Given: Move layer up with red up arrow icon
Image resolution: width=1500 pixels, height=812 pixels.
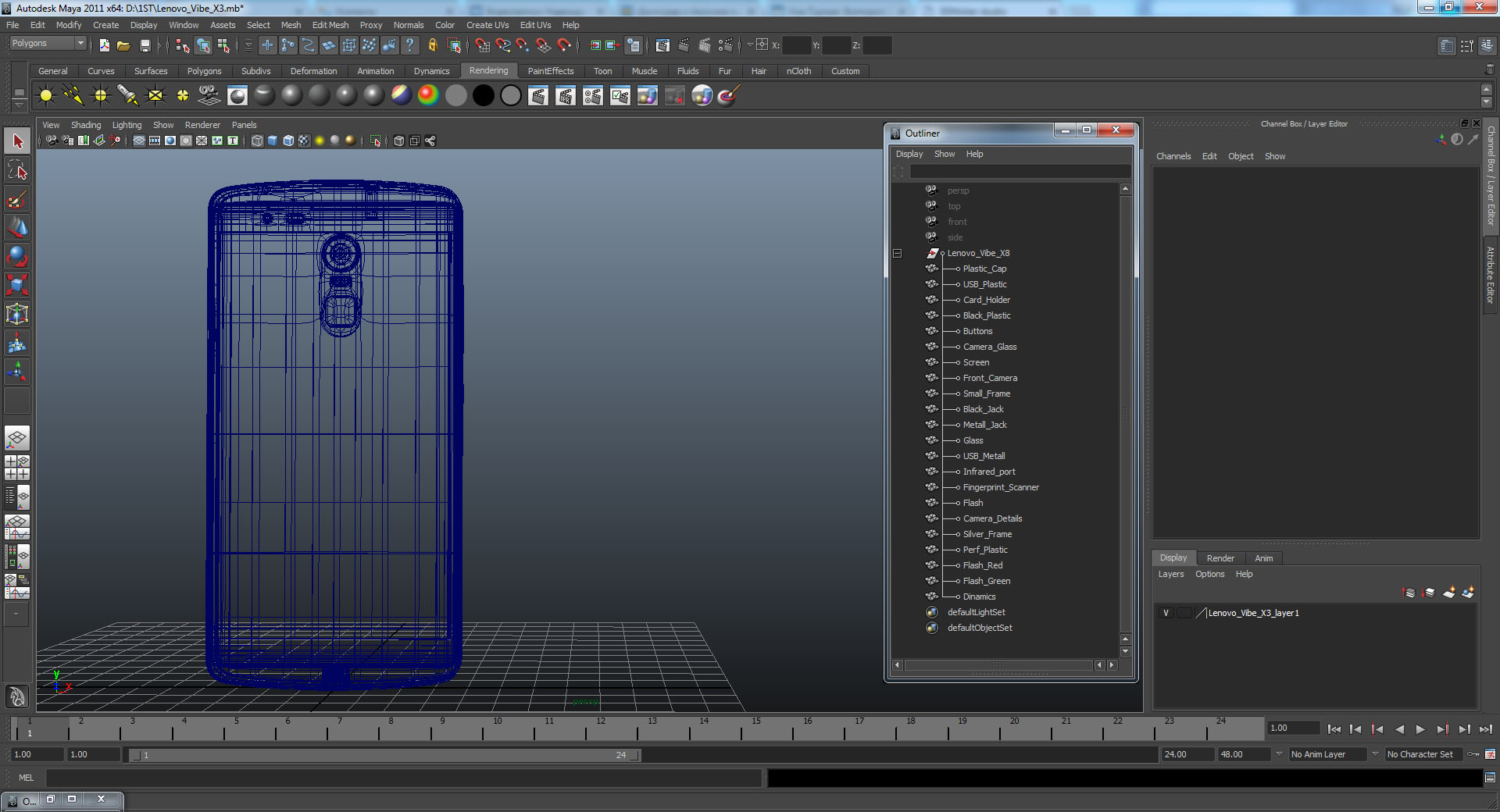Looking at the screenshot, I should [x=1409, y=593].
